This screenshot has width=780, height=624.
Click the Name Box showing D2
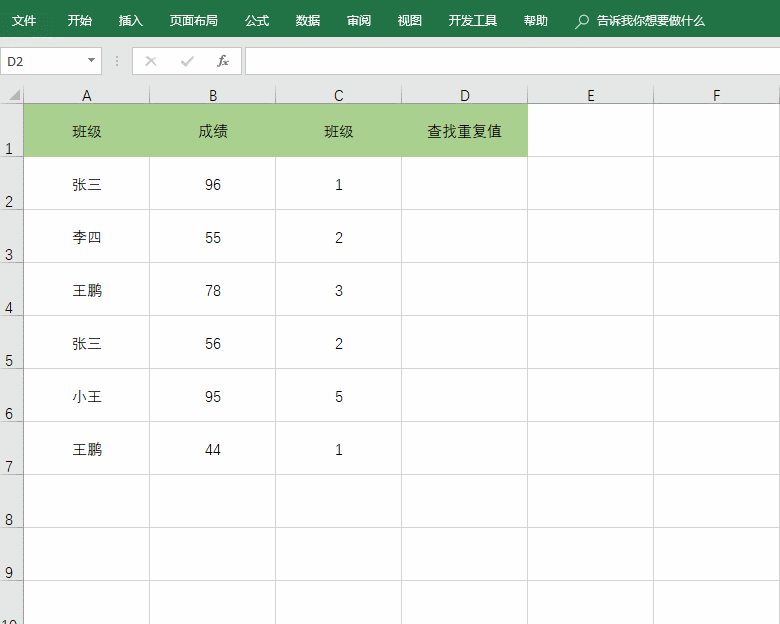click(x=51, y=61)
